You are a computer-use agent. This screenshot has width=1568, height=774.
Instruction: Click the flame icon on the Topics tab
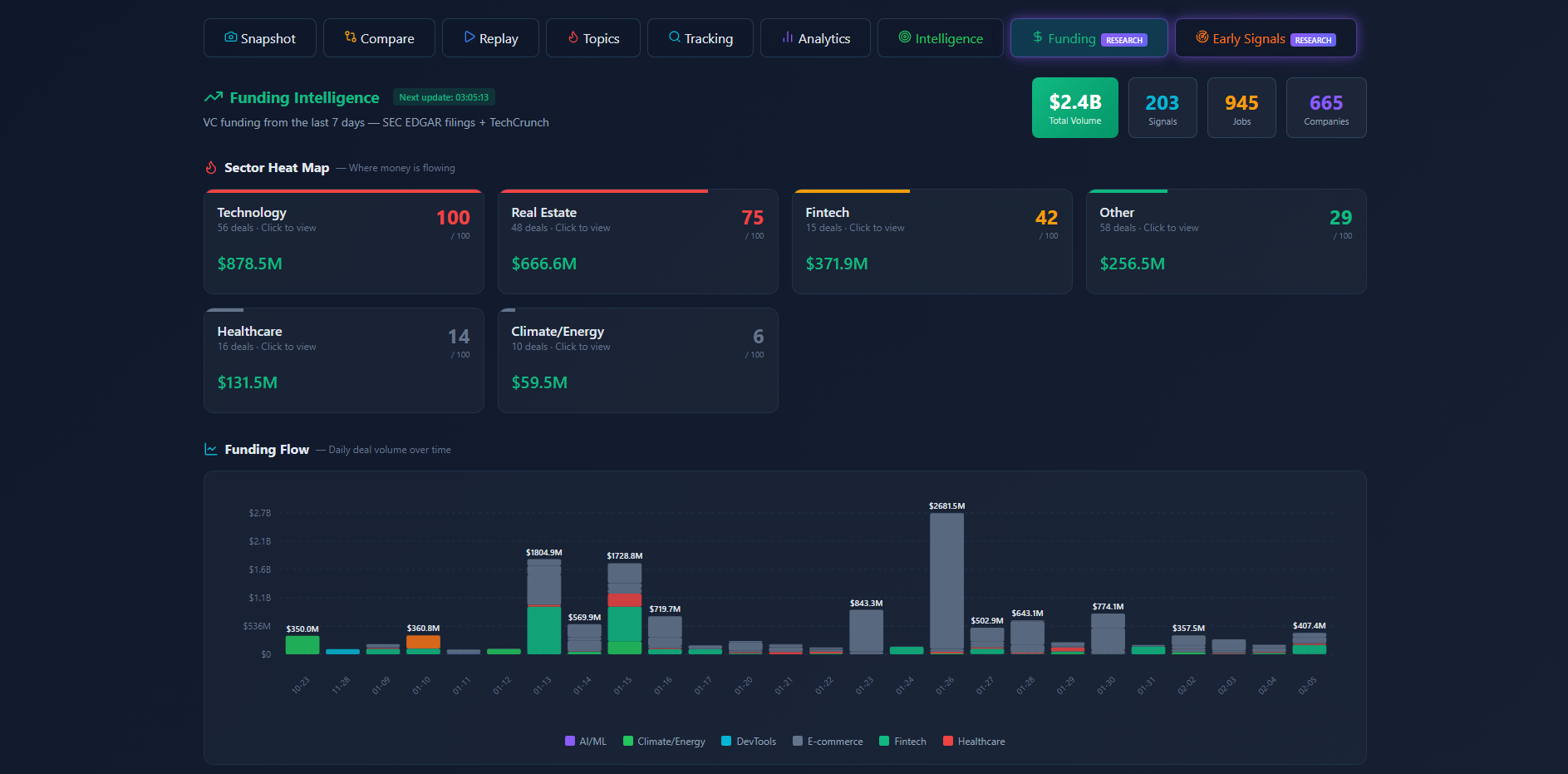pyautogui.click(x=573, y=37)
